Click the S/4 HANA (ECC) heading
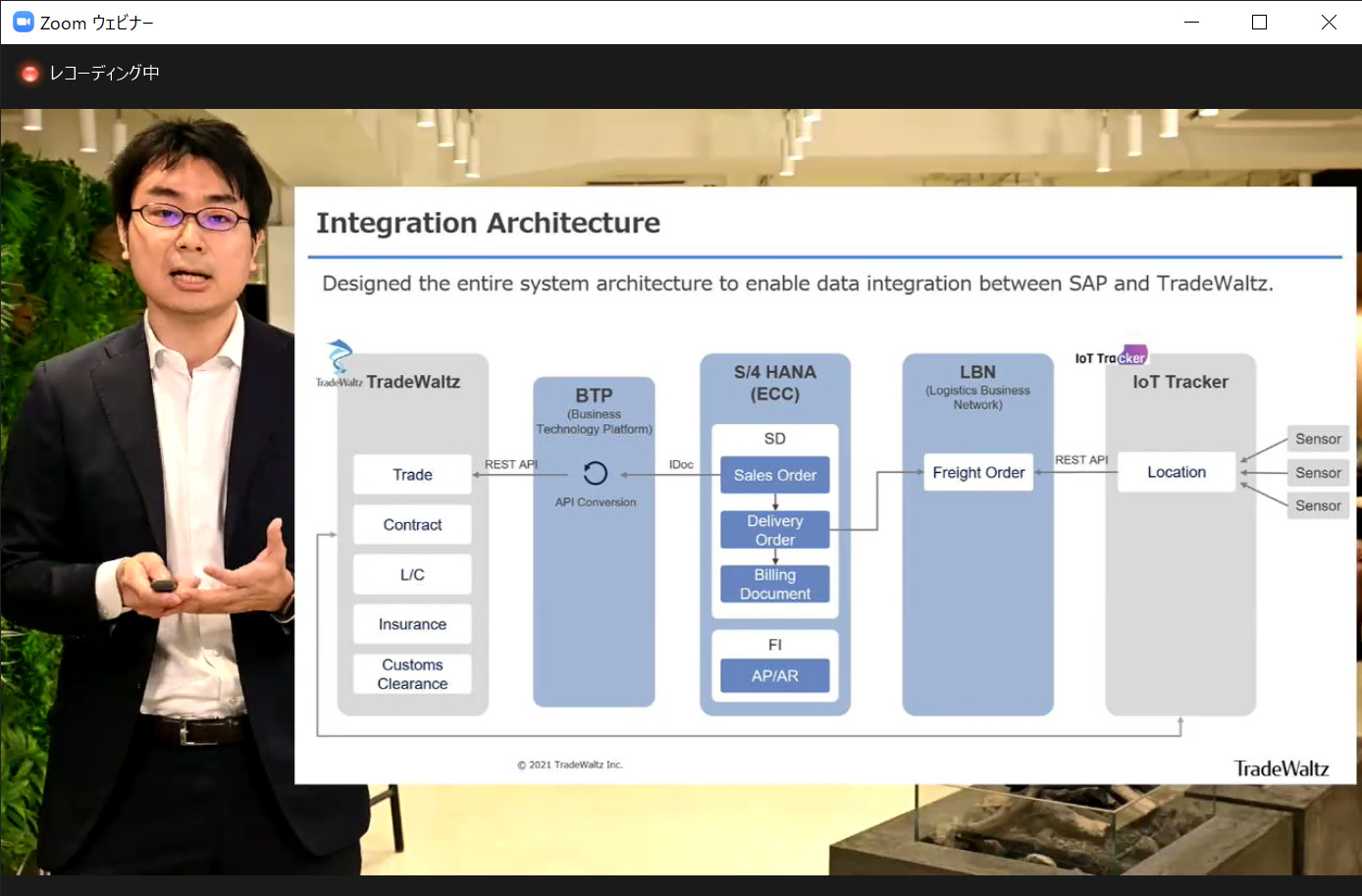The width and height of the screenshot is (1362, 896). pos(775,383)
